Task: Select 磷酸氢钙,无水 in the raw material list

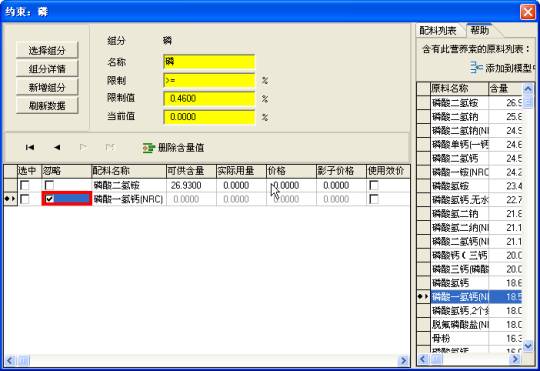Action: [x=459, y=200]
